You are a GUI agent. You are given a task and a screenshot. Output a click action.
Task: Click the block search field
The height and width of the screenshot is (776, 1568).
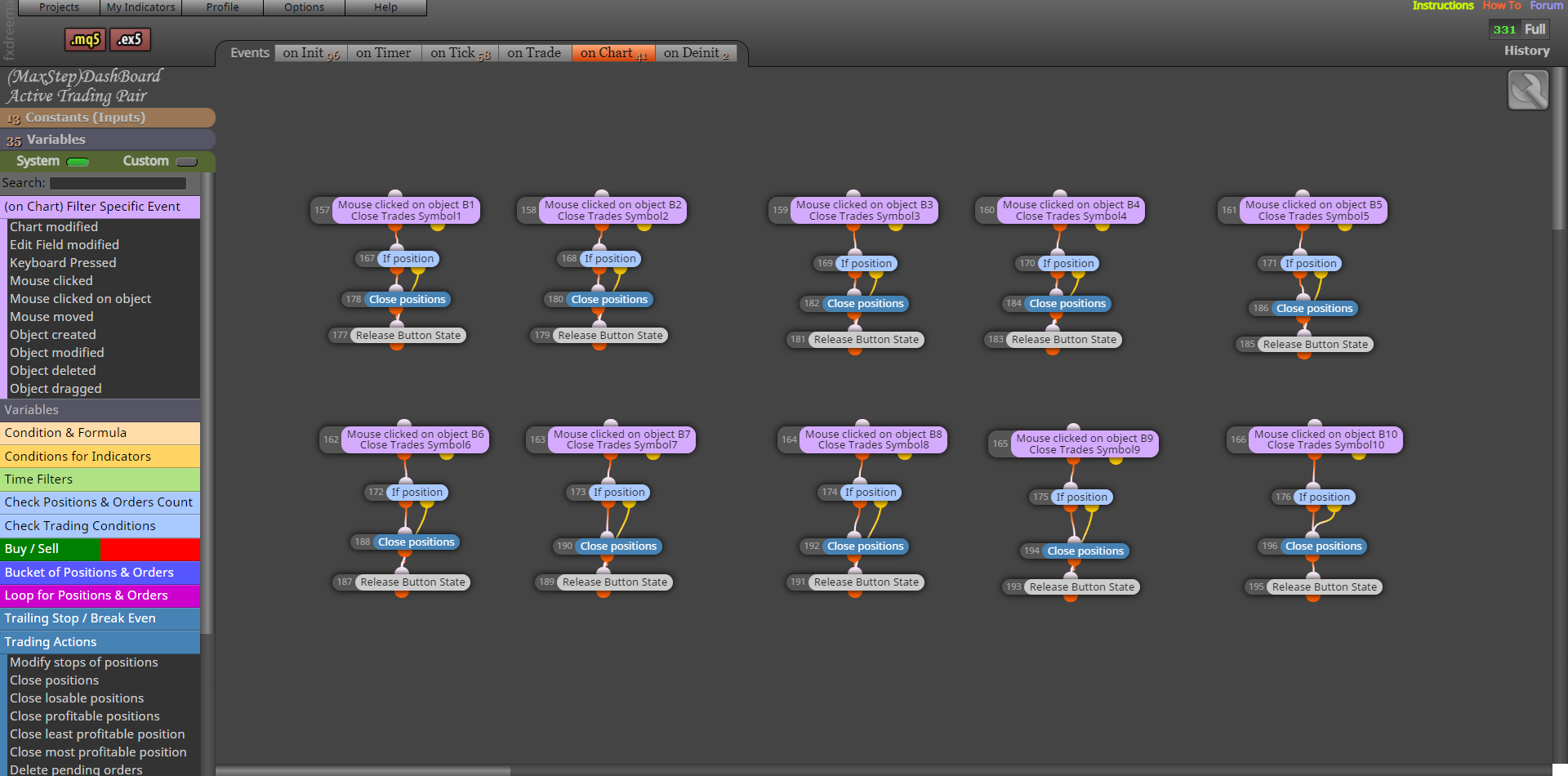pos(118,184)
